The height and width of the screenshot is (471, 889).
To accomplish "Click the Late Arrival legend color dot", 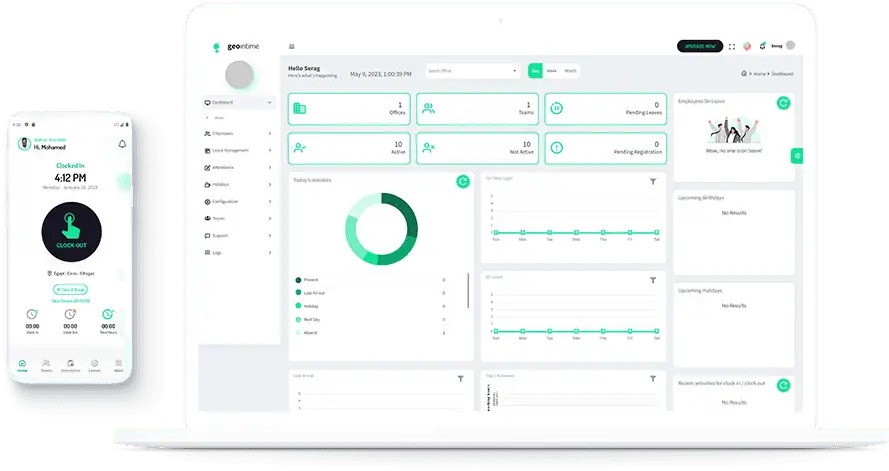I will (298, 293).
